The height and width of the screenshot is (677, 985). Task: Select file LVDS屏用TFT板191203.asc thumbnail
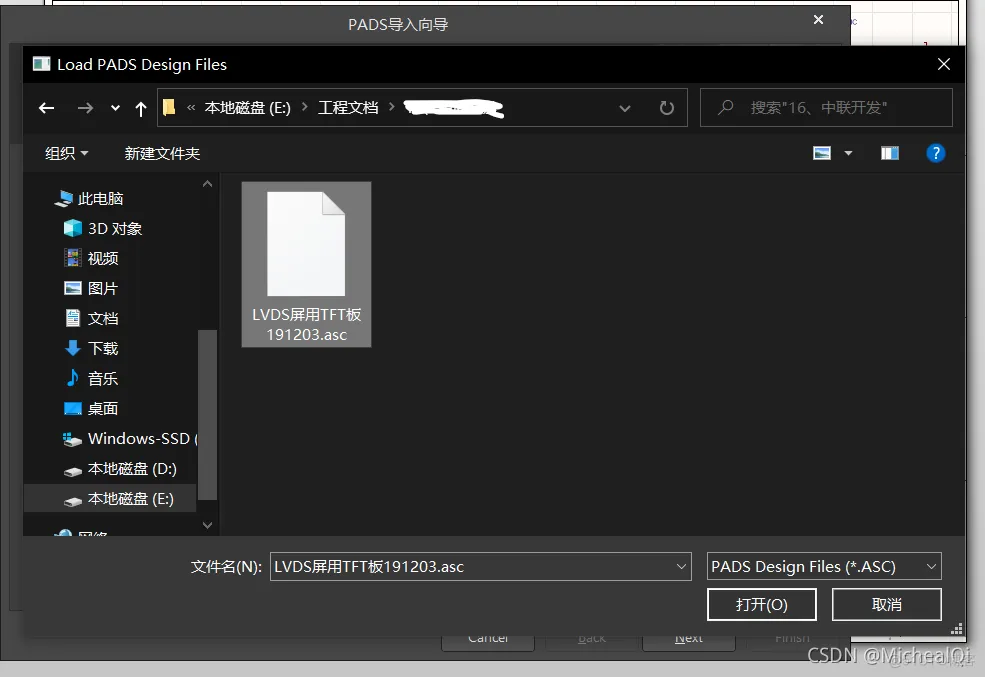point(307,264)
